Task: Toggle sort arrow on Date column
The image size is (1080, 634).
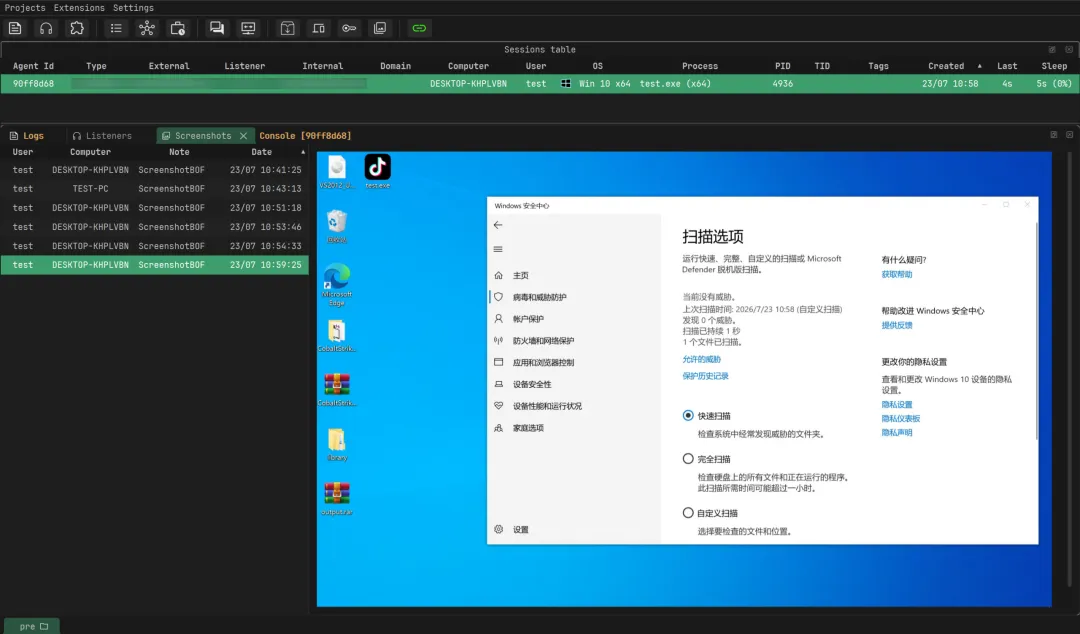Action: (302, 152)
